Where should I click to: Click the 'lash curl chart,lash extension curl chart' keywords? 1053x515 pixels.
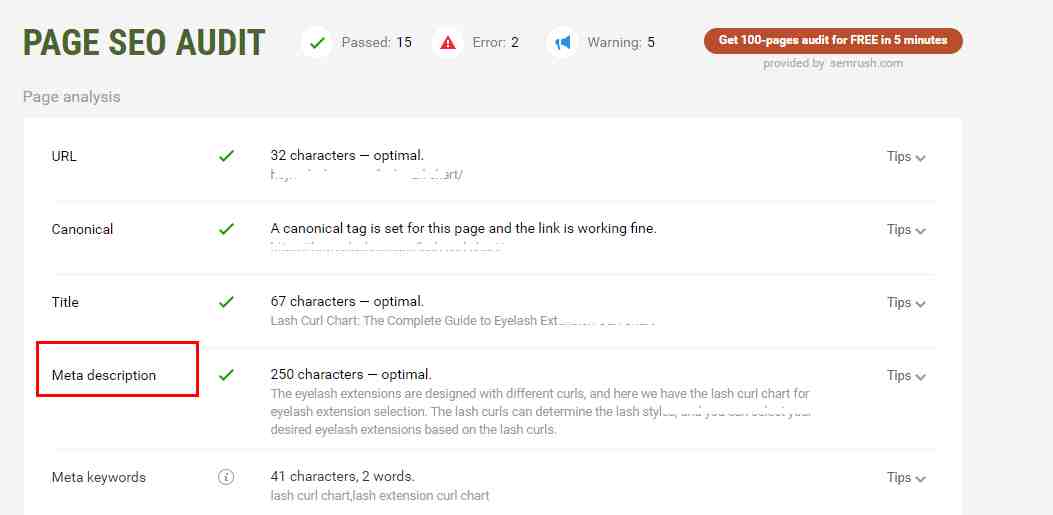[380, 496]
